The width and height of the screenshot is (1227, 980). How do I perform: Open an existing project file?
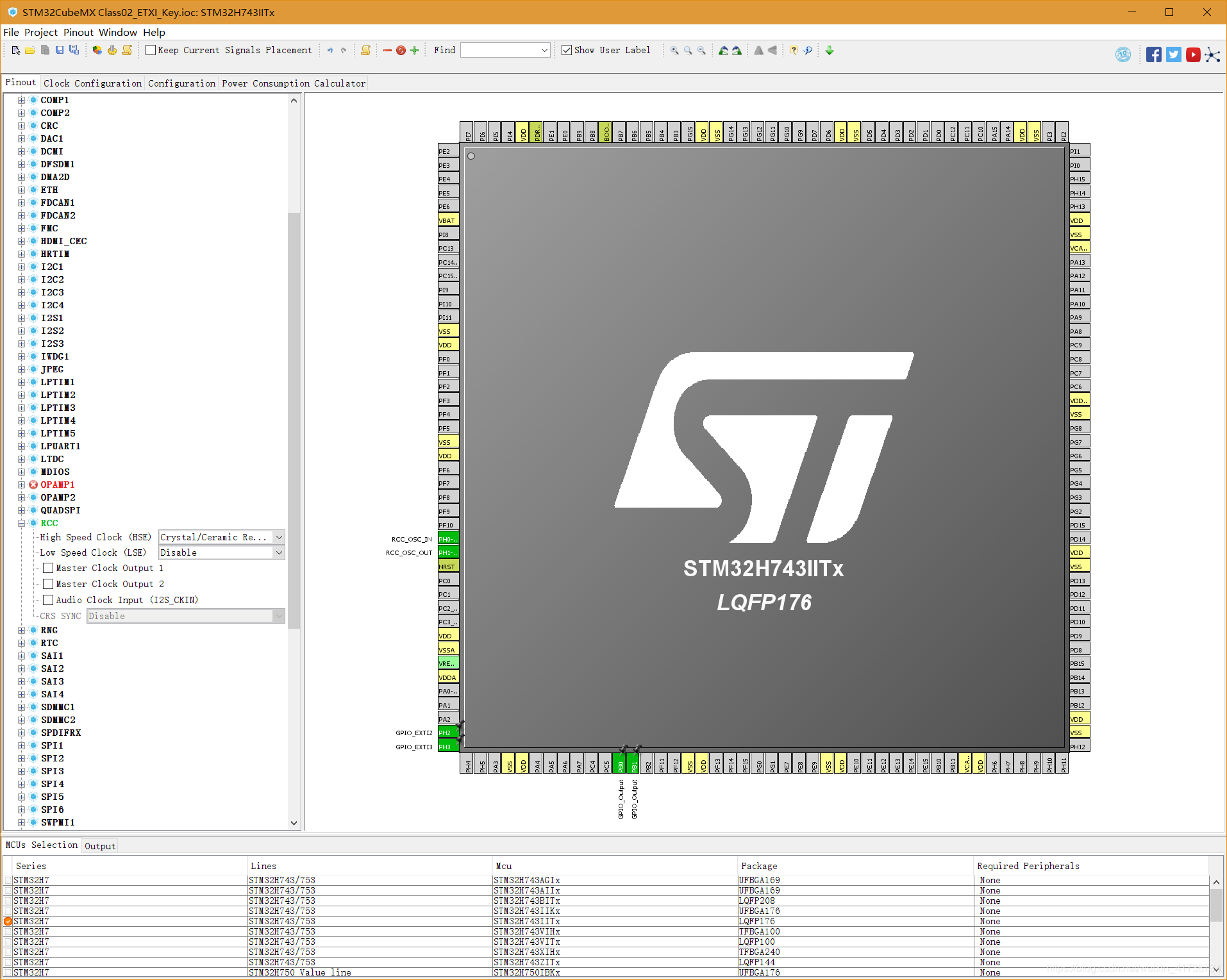pyautogui.click(x=30, y=50)
